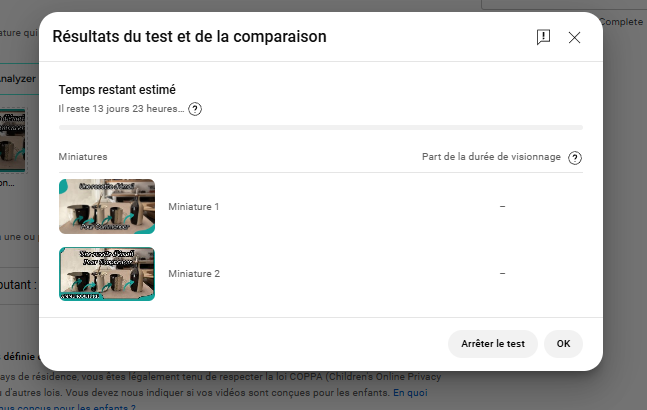Image resolution: width=647 pixels, height=410 pixels.
Task: Click the Miniature 2 label text
Action: pyautogui.click(x=194, y=273)
